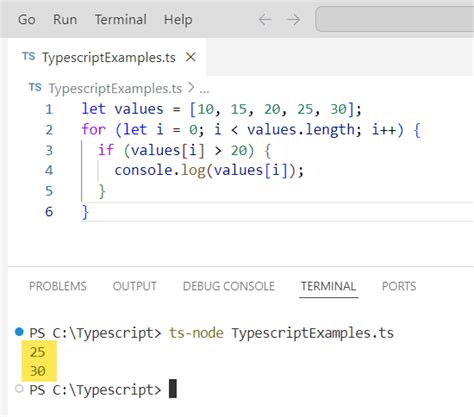The width and height of the screenshot is (474, 417).
Task: Open the Run menu
Action: (65, 19)
